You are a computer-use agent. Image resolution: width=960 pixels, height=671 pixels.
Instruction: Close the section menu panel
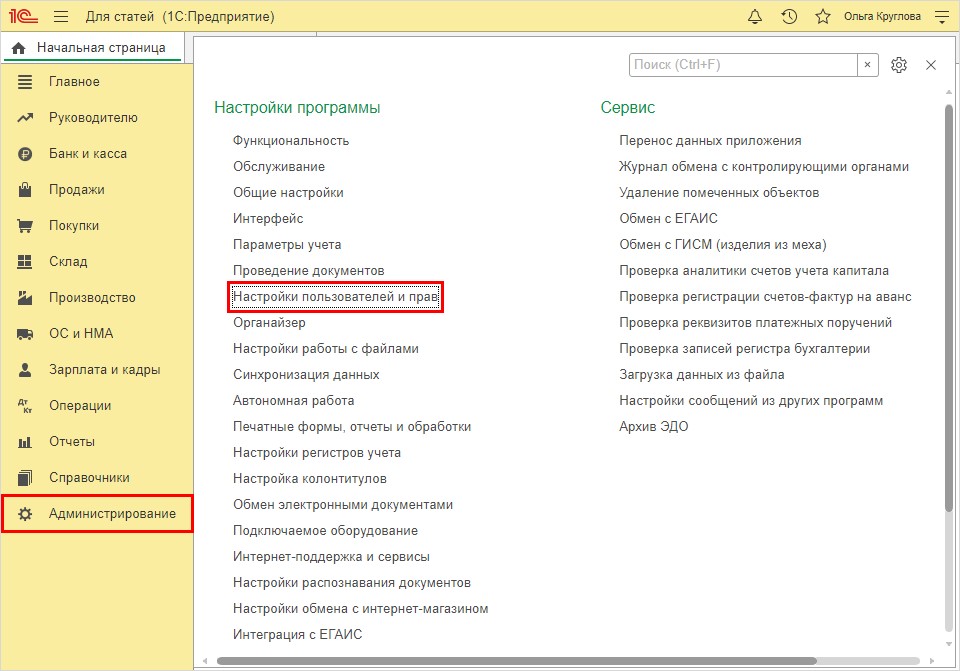coord(931,65)
